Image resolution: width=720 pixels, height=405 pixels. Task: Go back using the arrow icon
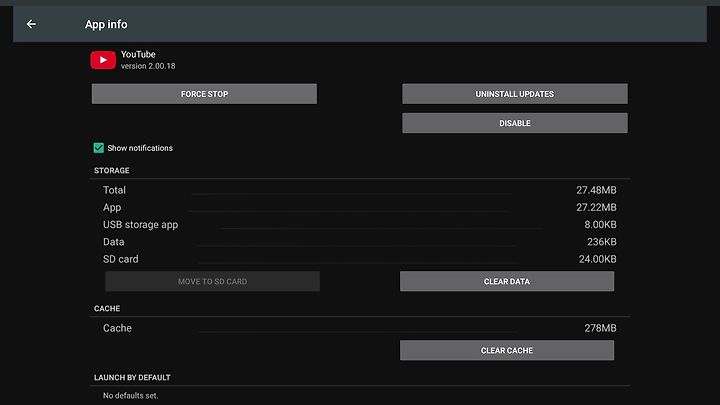tap(31, 24)
